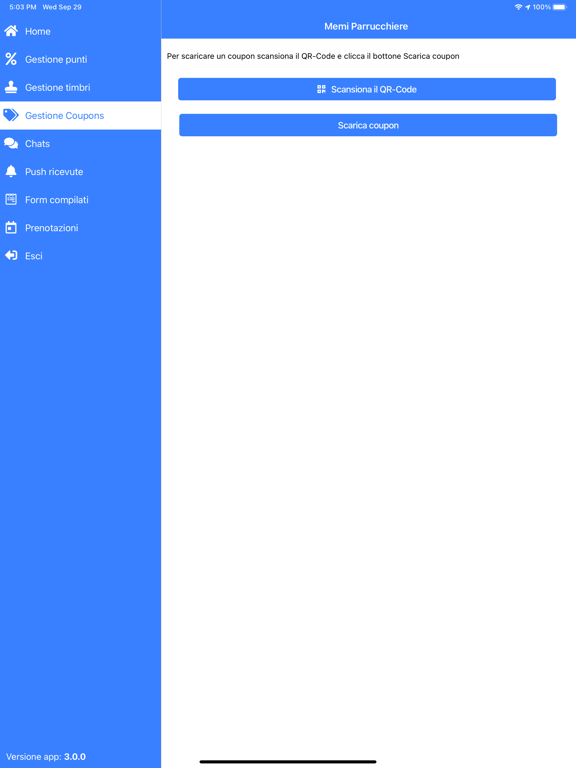Click the Memi Parrucchiere header title
This screenshot has width=576, height=768.
click(x=366, y=26)
